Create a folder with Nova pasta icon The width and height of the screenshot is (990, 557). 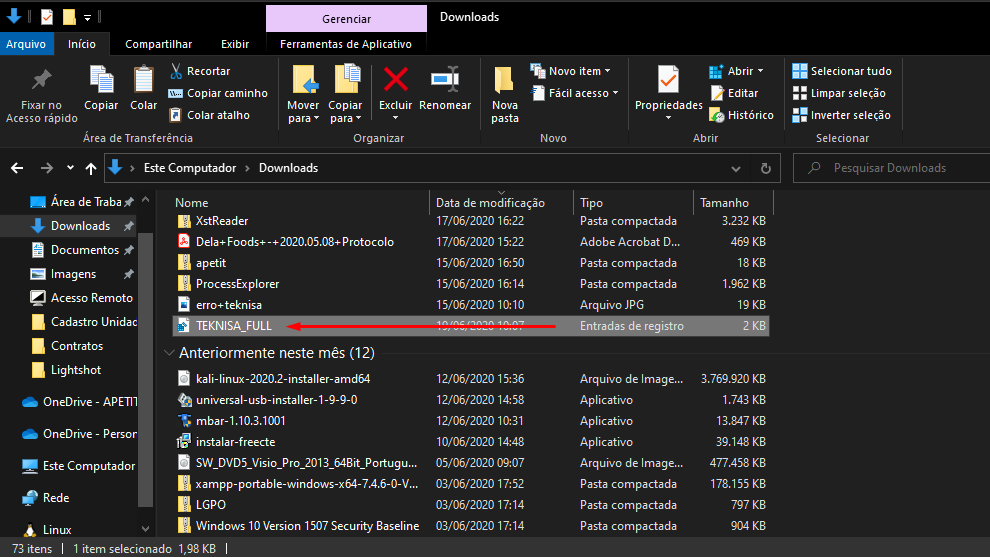(505, 80)
